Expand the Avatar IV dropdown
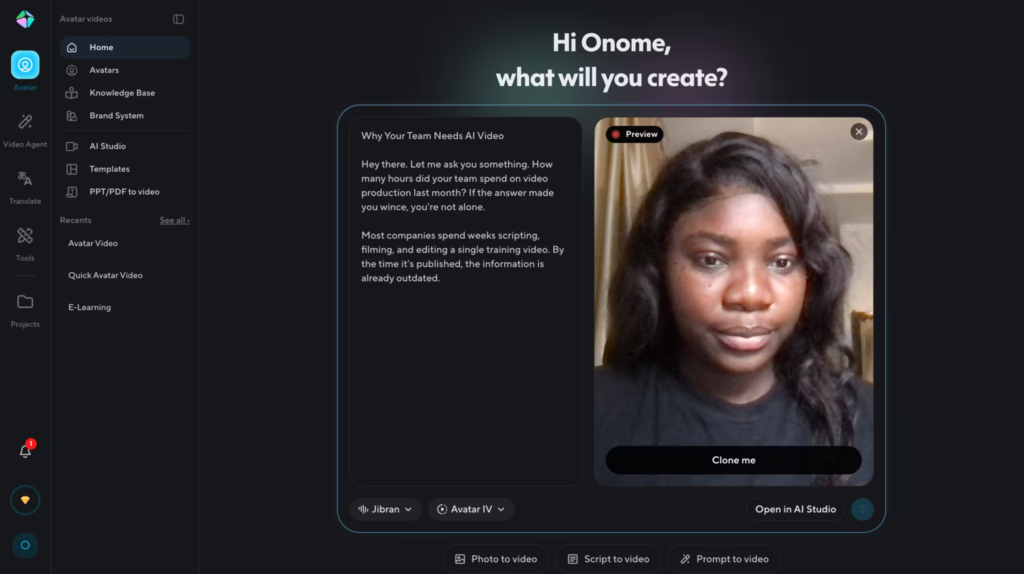The width and height of the screenshot is (1024, 574). 471,509
